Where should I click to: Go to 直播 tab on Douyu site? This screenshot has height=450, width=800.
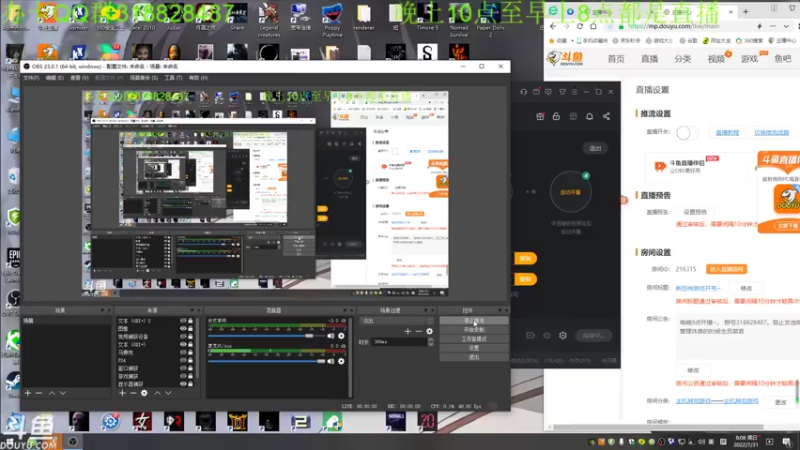point(649,59)
